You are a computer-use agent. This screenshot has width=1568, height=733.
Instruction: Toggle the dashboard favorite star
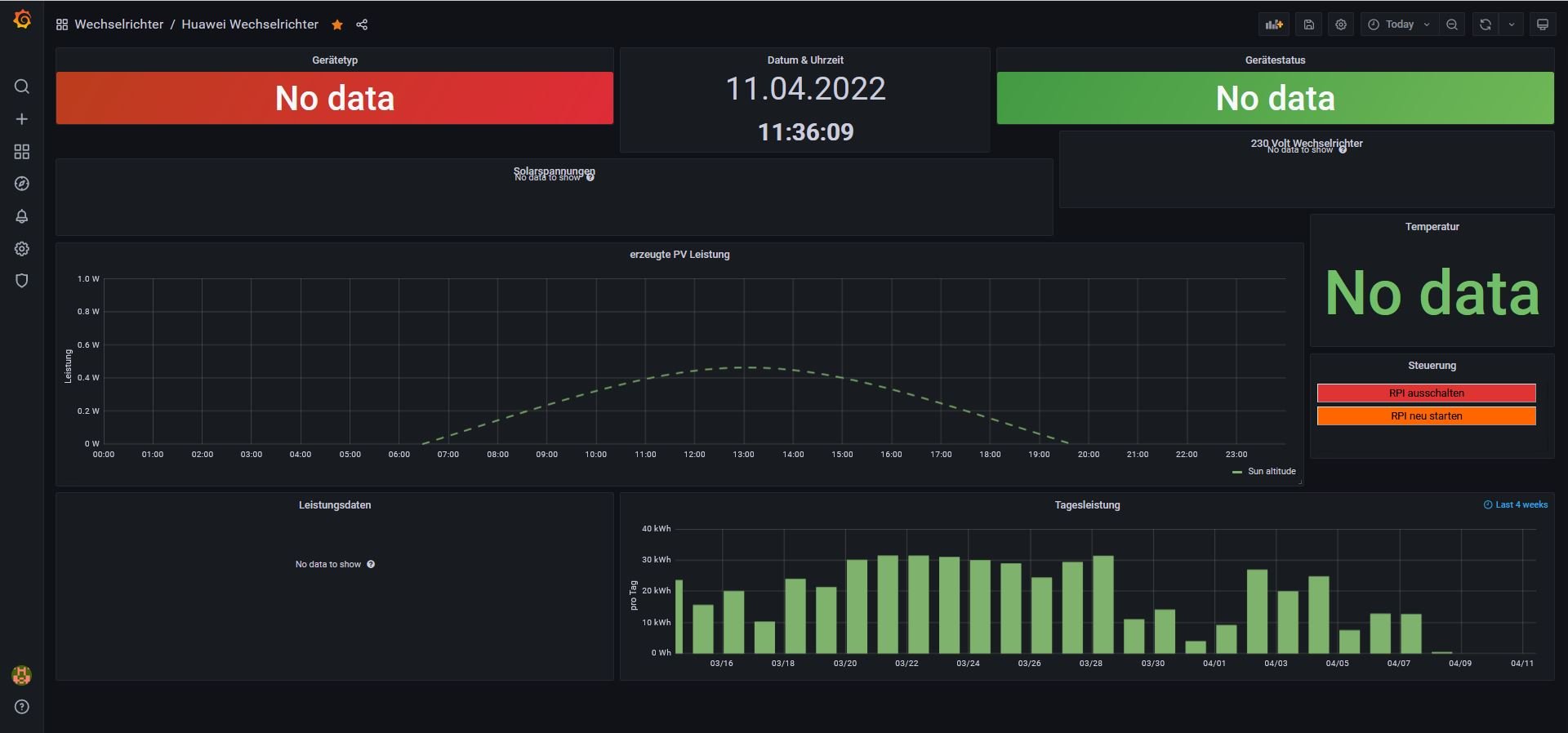tap(337, 25)
